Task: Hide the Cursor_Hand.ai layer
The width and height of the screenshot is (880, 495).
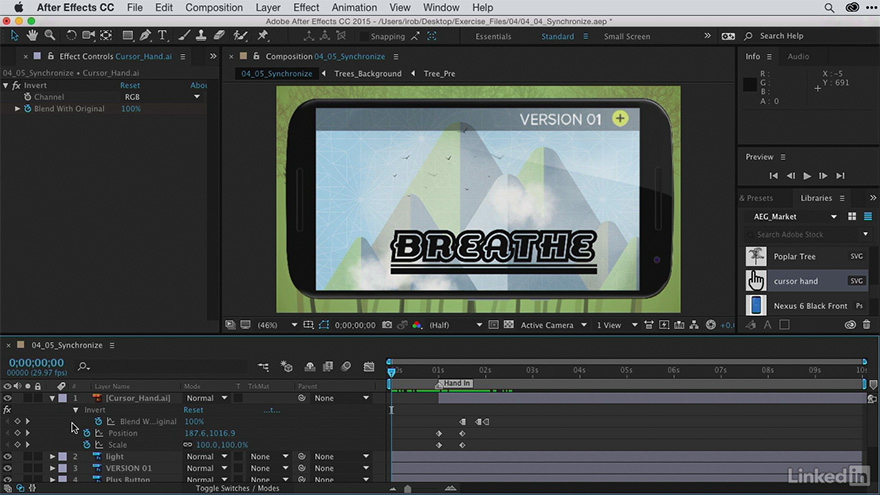Action: coord(7,398)
